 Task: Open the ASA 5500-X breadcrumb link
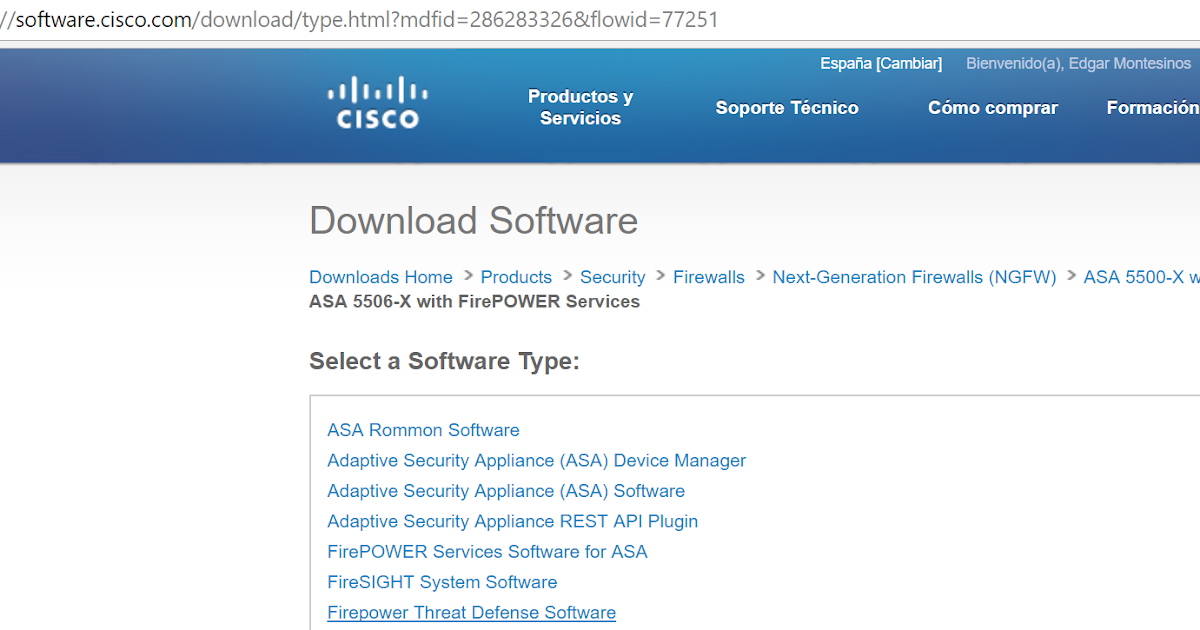pyautogui.click(x=1140, y=277)
